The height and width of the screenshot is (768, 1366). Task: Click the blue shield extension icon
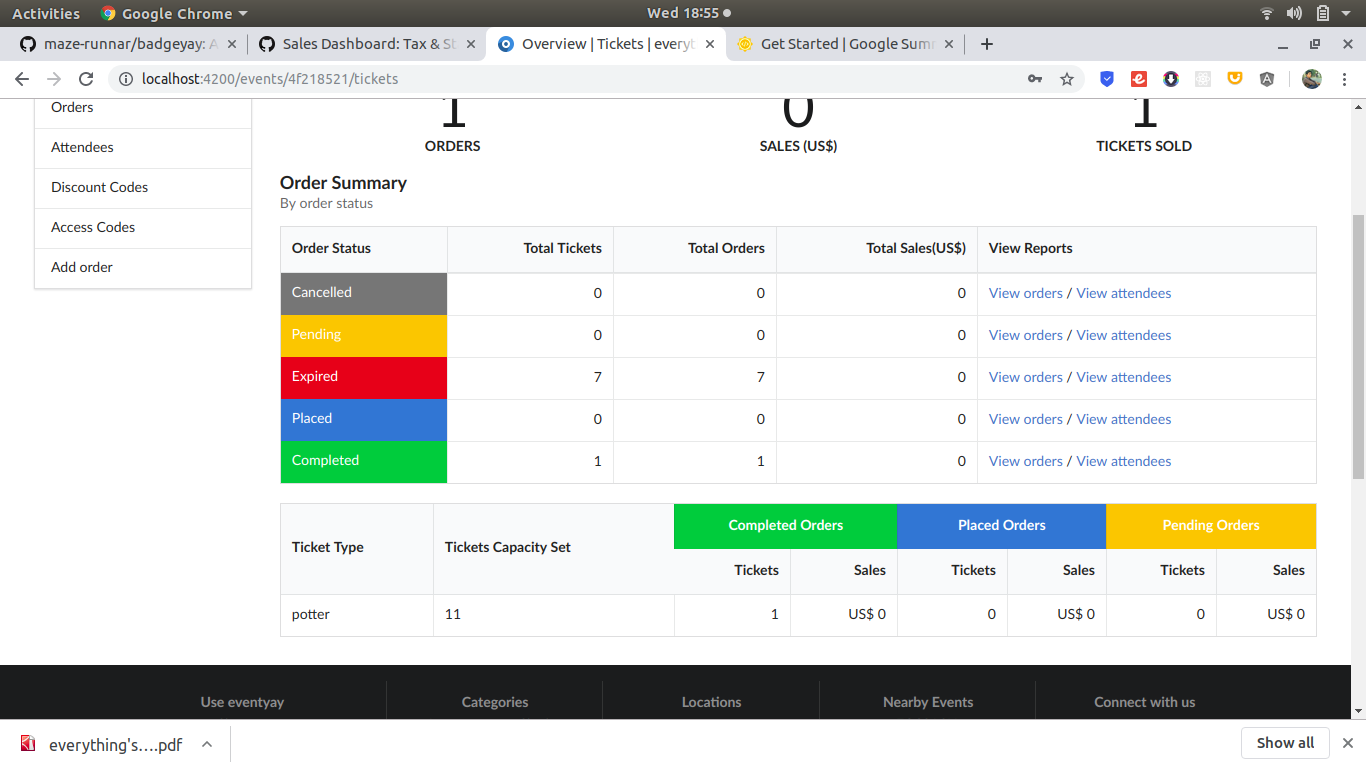pyautogui.click(x=1107, y=79)
